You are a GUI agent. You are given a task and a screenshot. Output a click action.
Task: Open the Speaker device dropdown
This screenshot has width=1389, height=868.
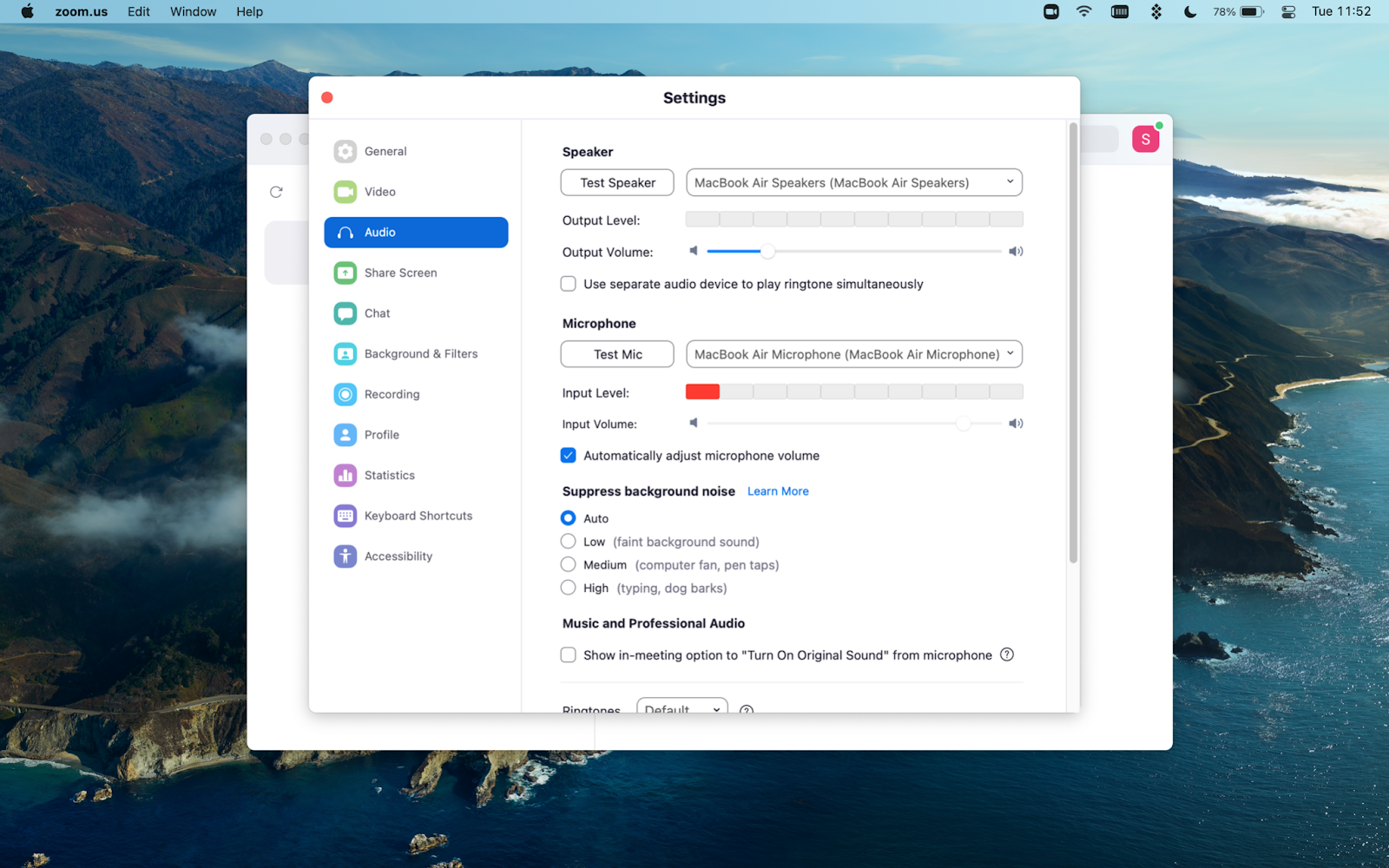(x=854, y=182)
